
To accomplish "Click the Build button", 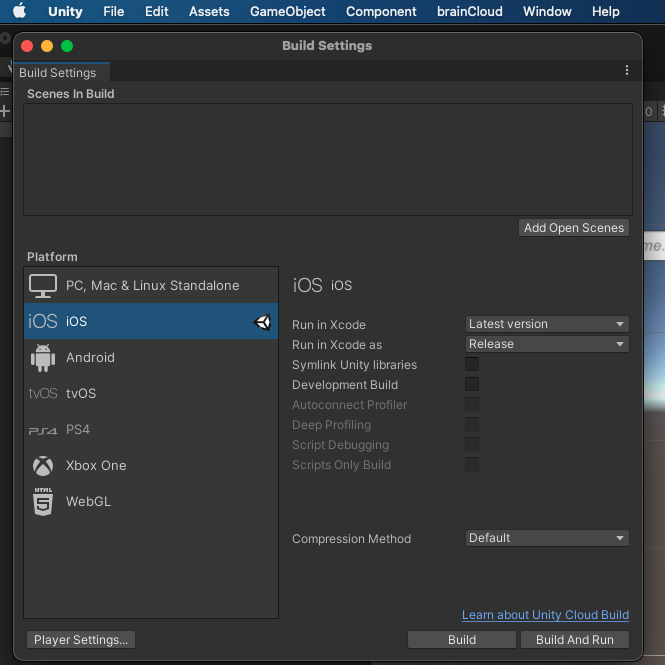I will pos(462,640).
